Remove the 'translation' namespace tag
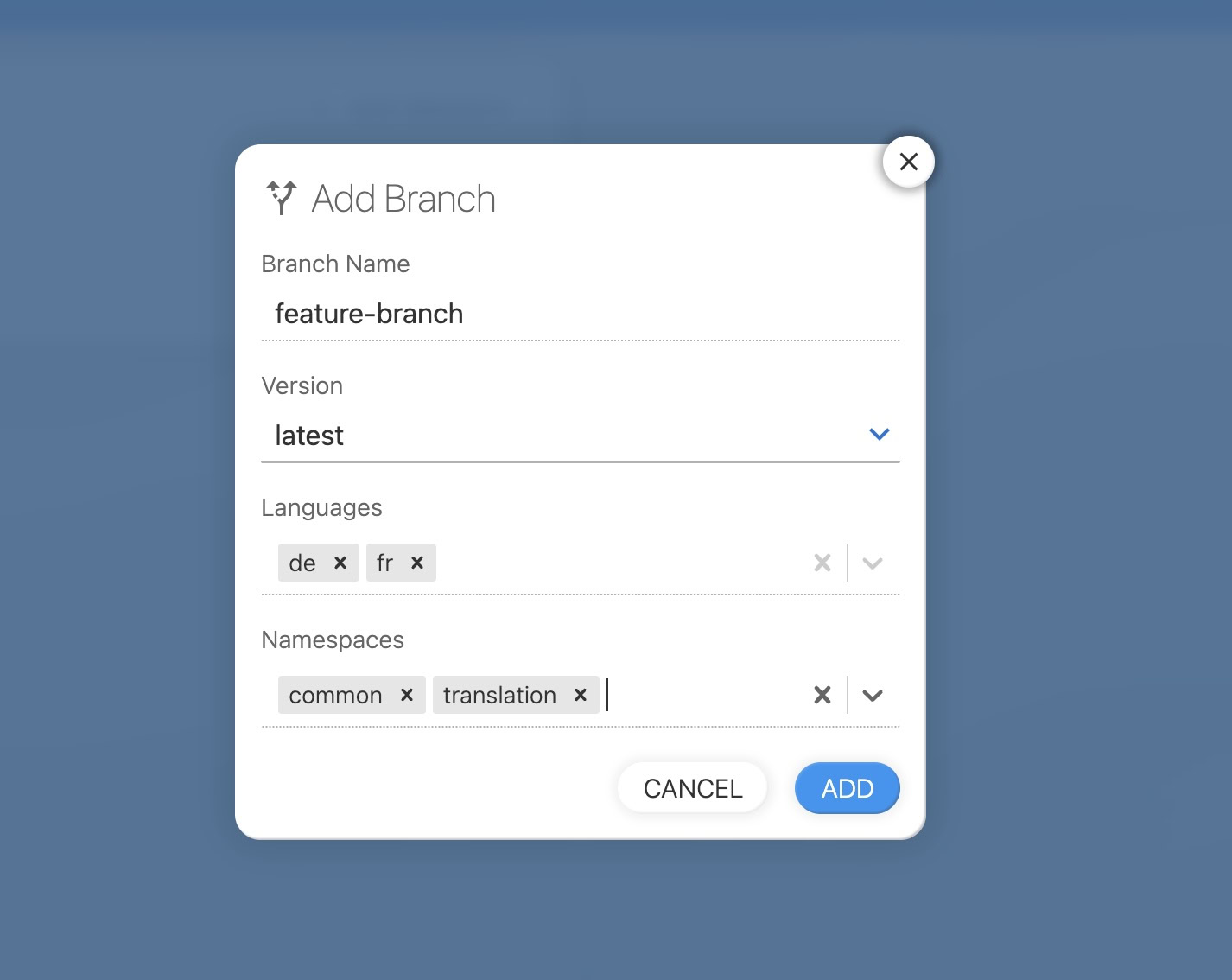 581,695
